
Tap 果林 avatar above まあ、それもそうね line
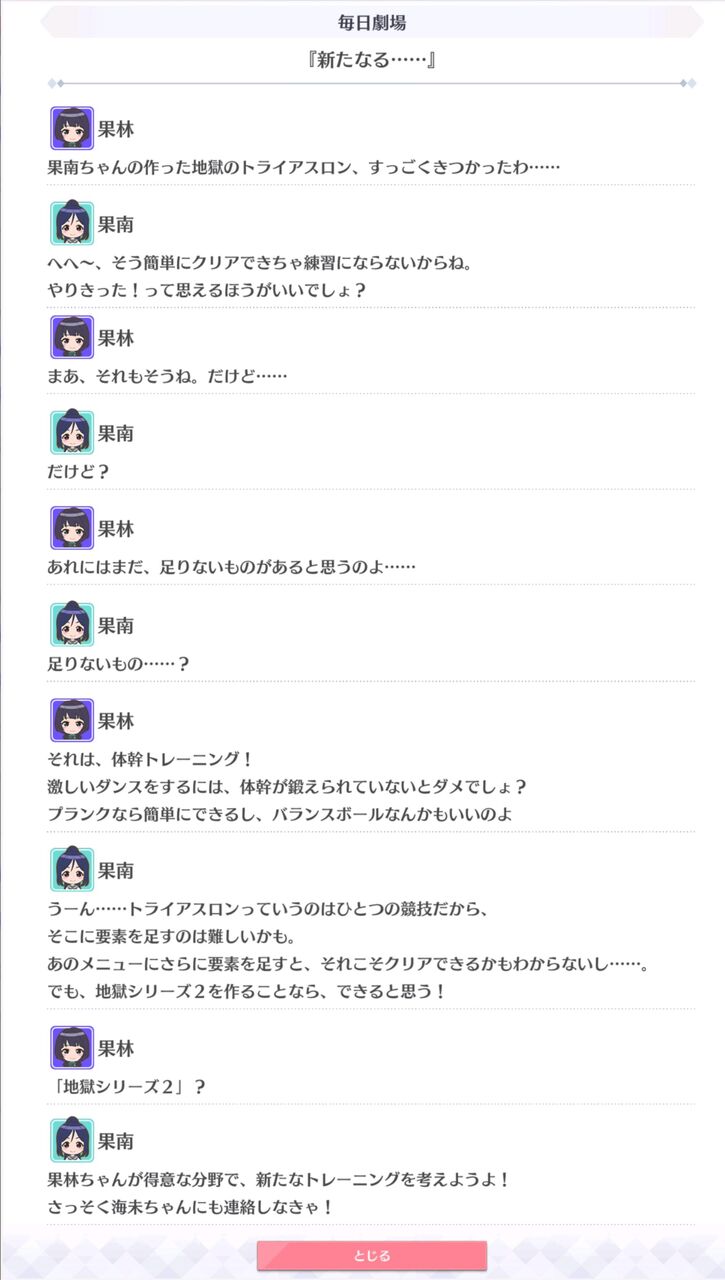72,338
